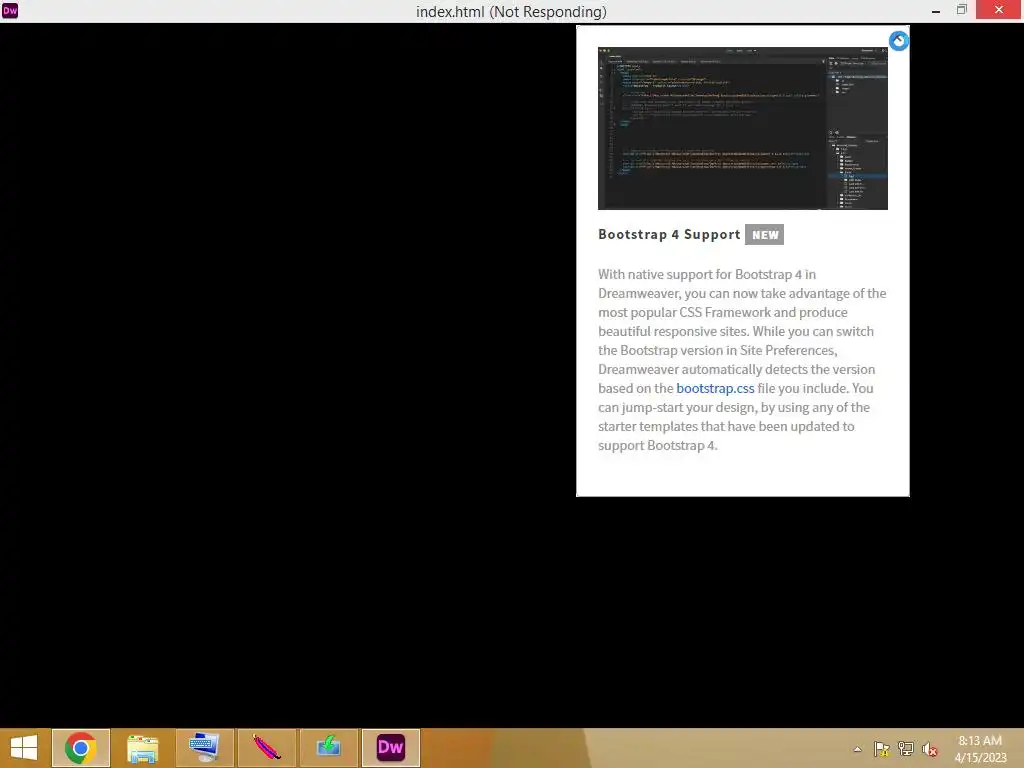Select the Bootstrap 4 Support heading
The width and height of the screenshot is (1024, 768).
tap(669, 234)
